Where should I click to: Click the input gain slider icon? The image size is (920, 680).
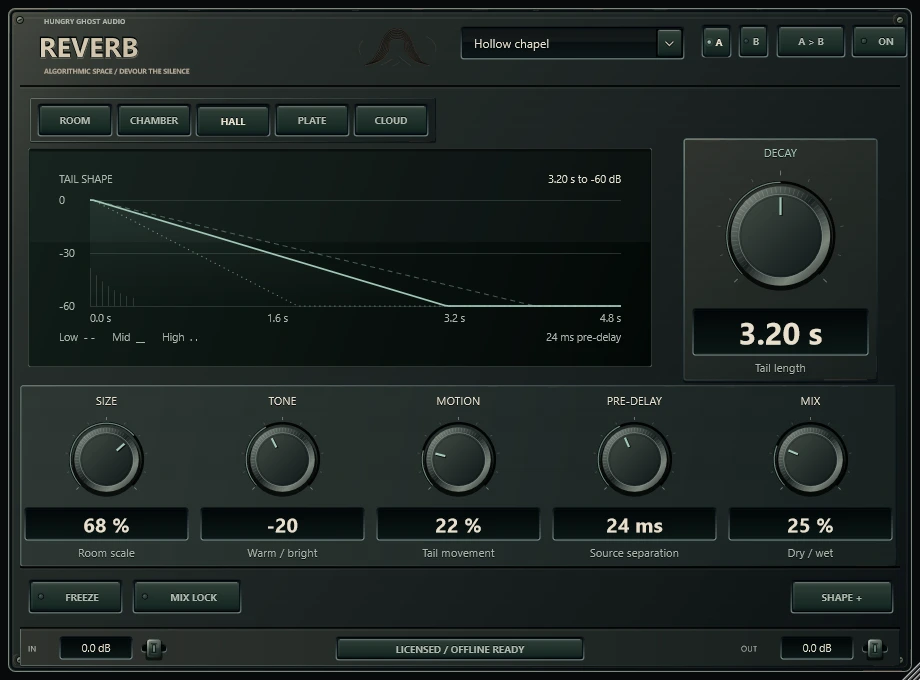pyautogui.click(x=154, y=648)
